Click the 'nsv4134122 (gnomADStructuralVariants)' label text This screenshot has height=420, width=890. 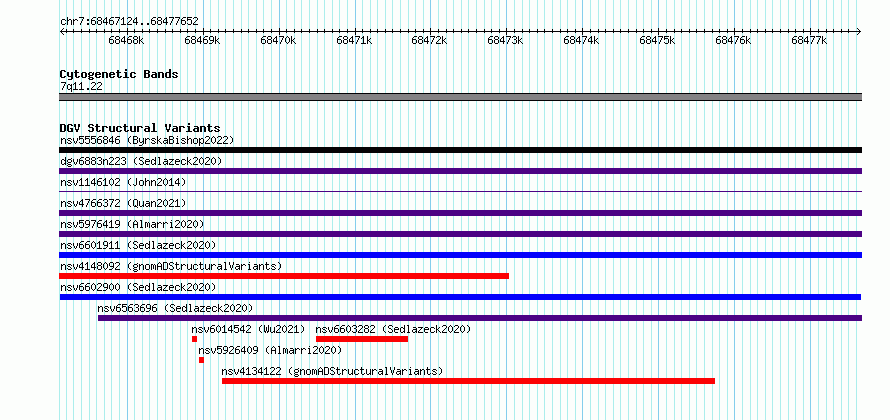tap(332, 371)
